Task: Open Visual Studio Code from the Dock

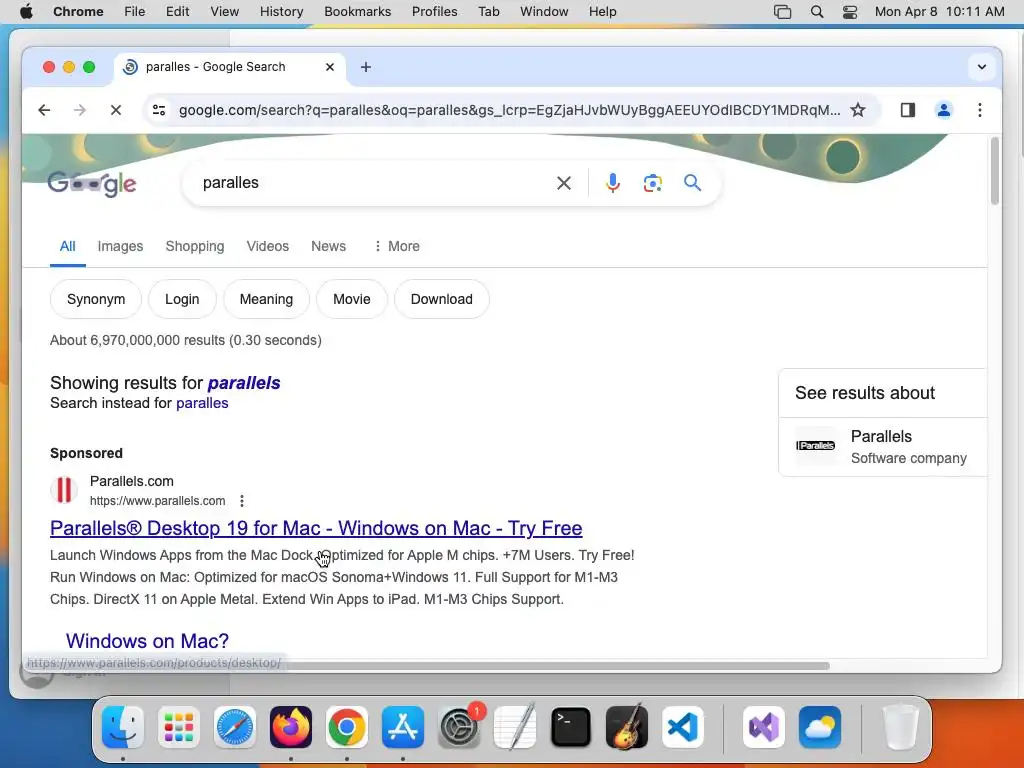Action: tap(683, 727)
